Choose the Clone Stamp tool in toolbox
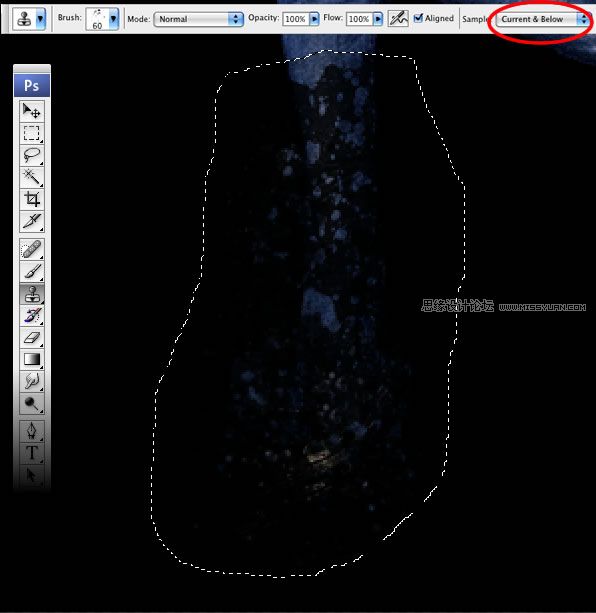 pos(32,294)
